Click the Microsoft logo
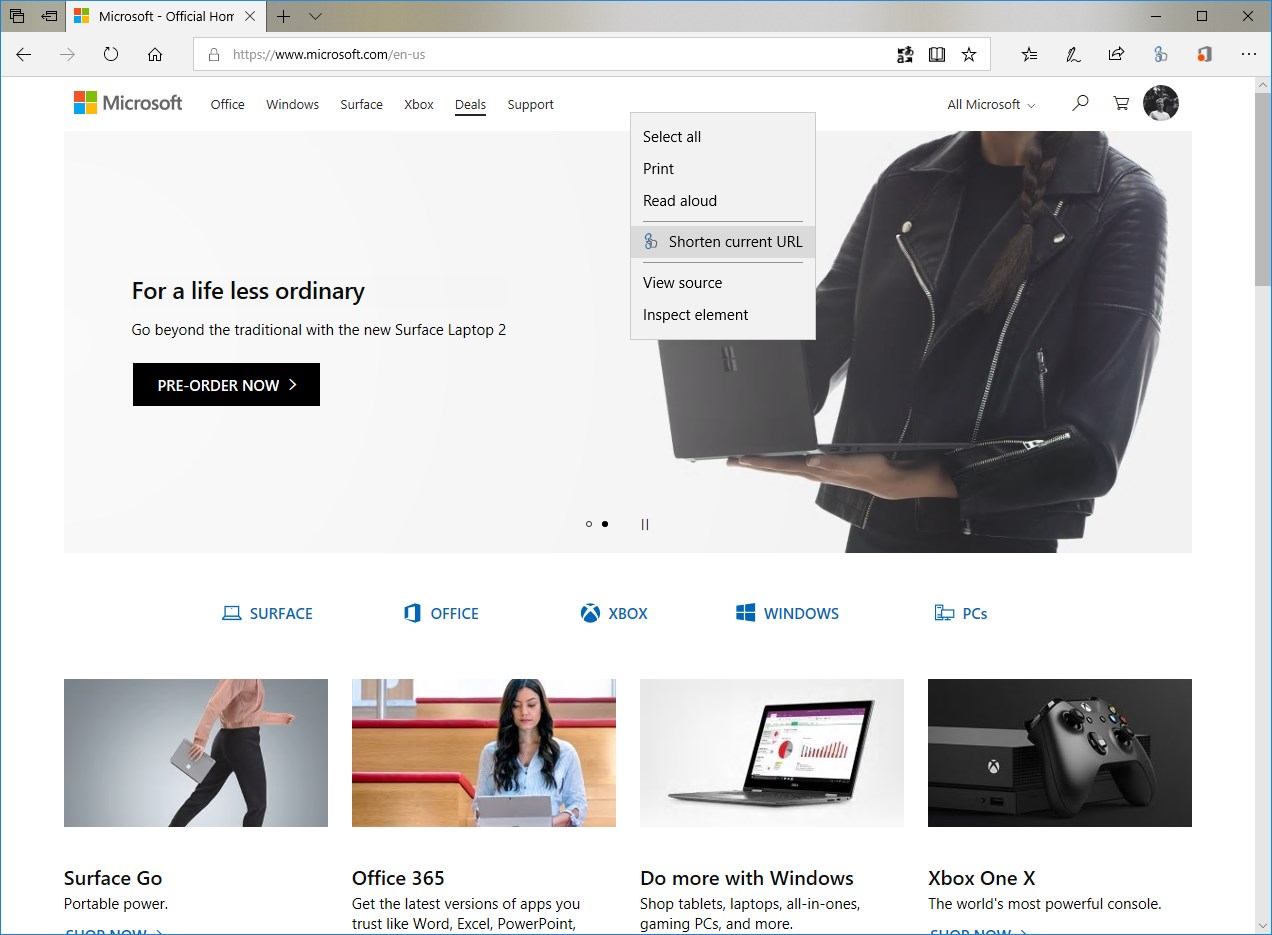1272x935 pixels. point(128,103)
